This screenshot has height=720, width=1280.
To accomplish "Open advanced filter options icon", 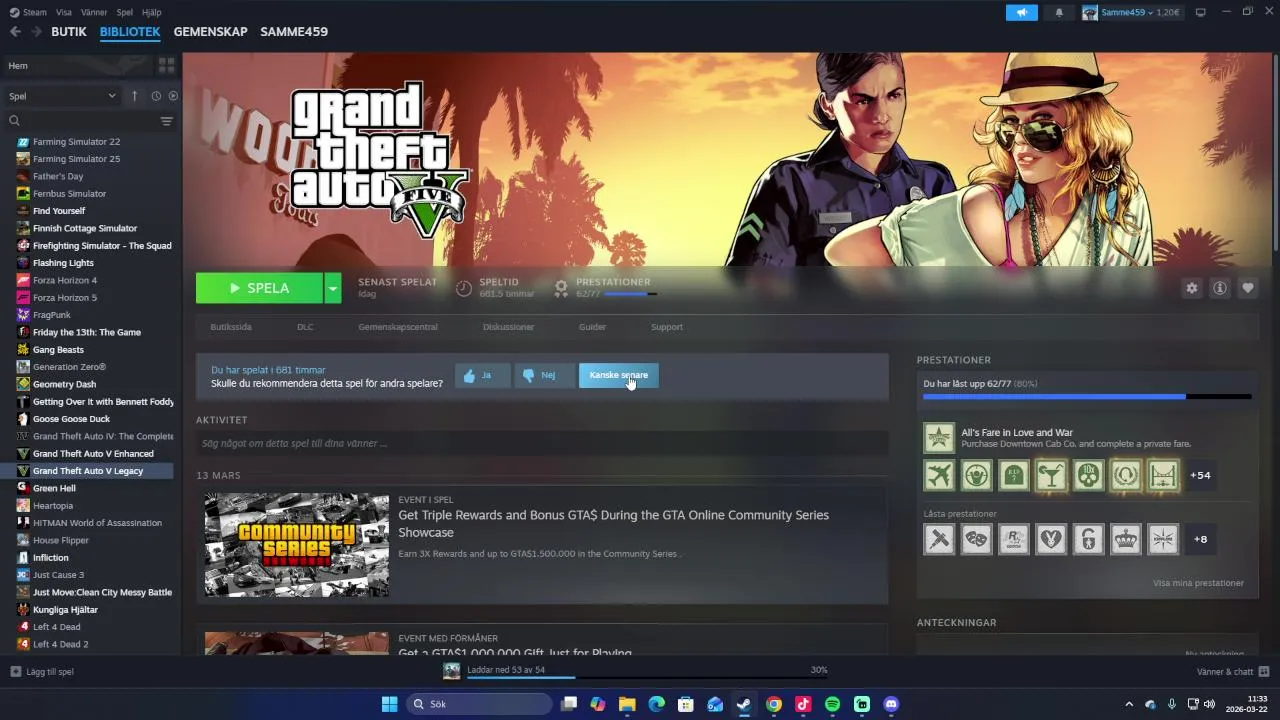I will point(166,121).
